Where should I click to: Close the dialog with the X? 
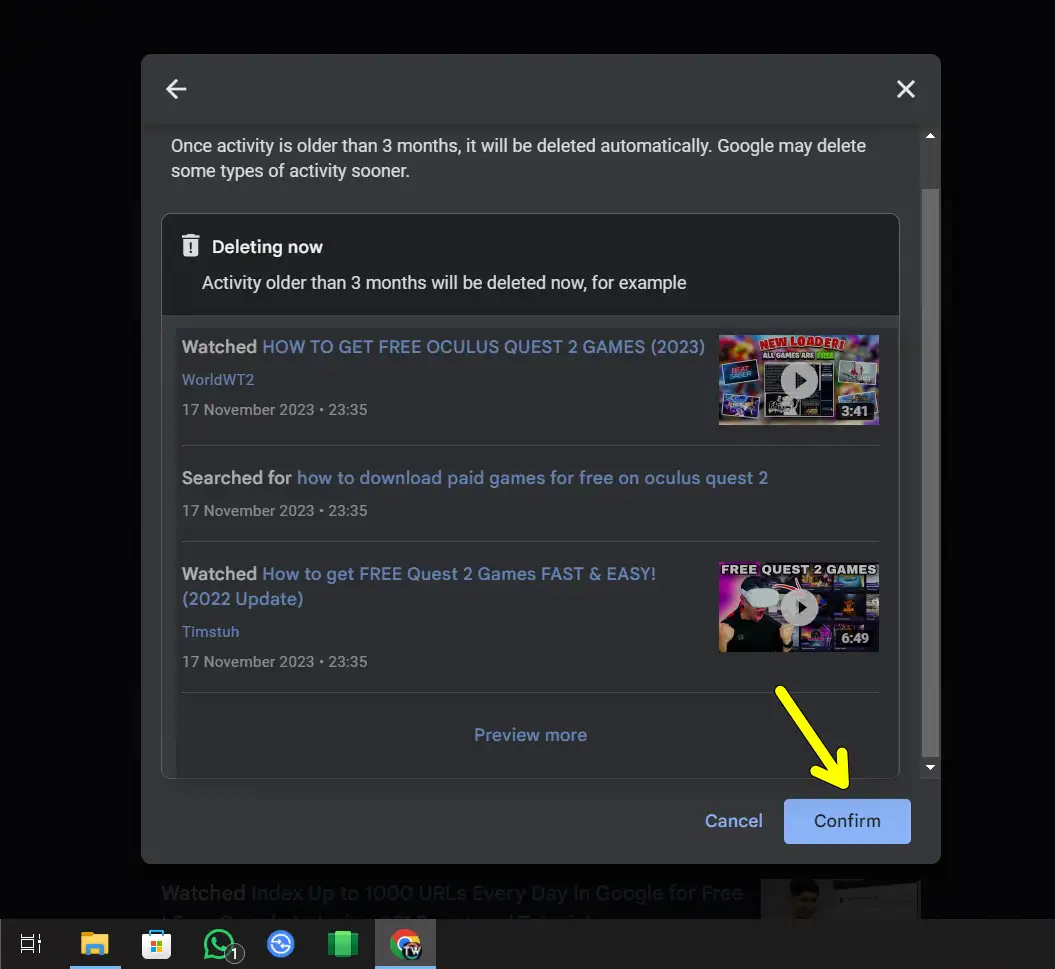[x=905, y=89]
